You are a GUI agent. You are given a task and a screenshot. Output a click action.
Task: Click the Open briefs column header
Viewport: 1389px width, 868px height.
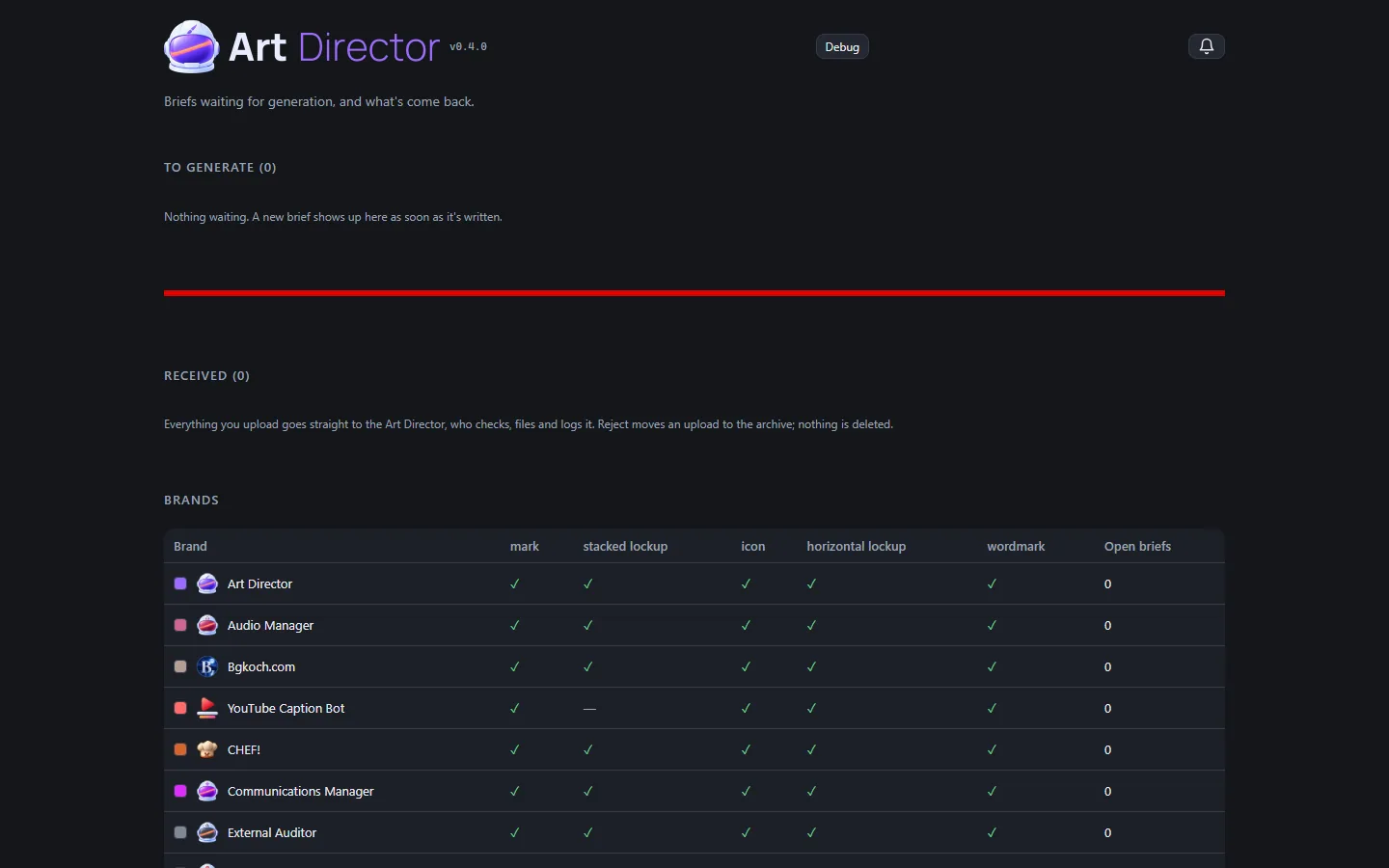tap(1137, 546)
